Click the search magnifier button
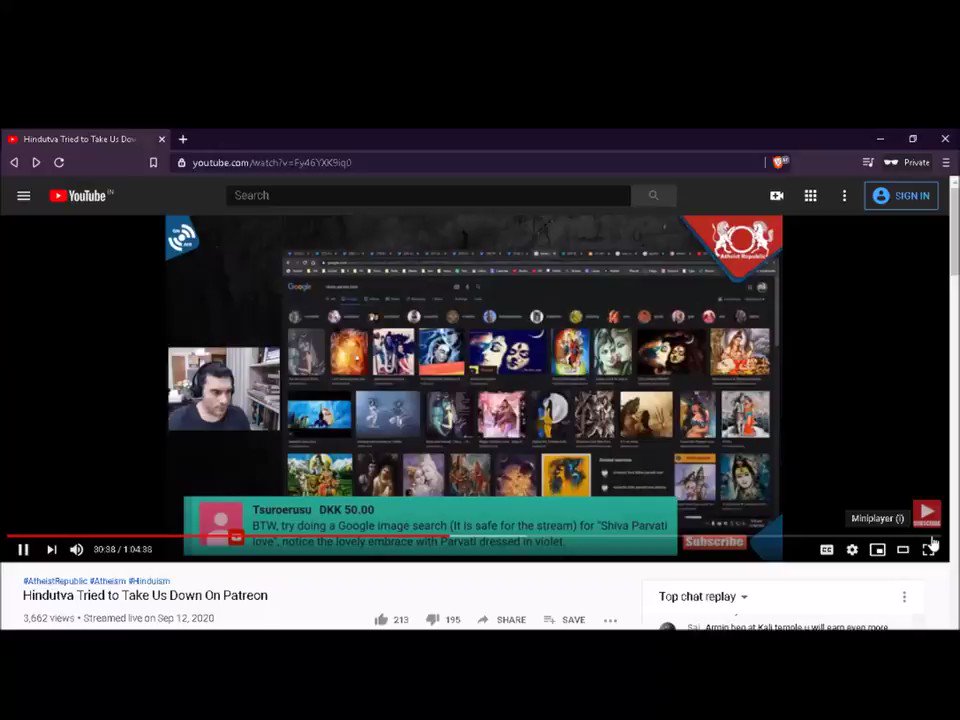This screenshot has height=720, width=960. coord(653,195)
